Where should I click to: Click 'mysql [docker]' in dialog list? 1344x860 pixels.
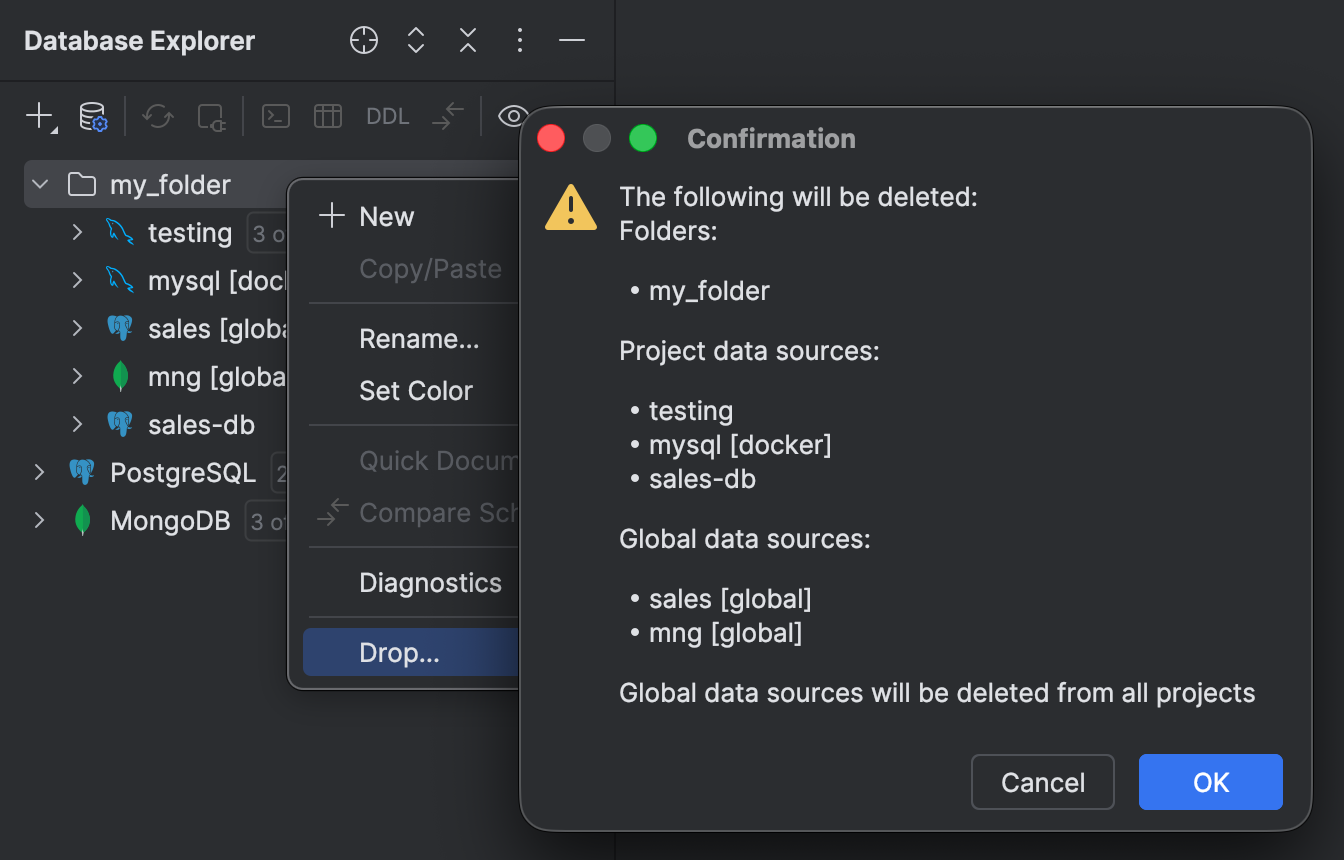click(x=740, y=445)
